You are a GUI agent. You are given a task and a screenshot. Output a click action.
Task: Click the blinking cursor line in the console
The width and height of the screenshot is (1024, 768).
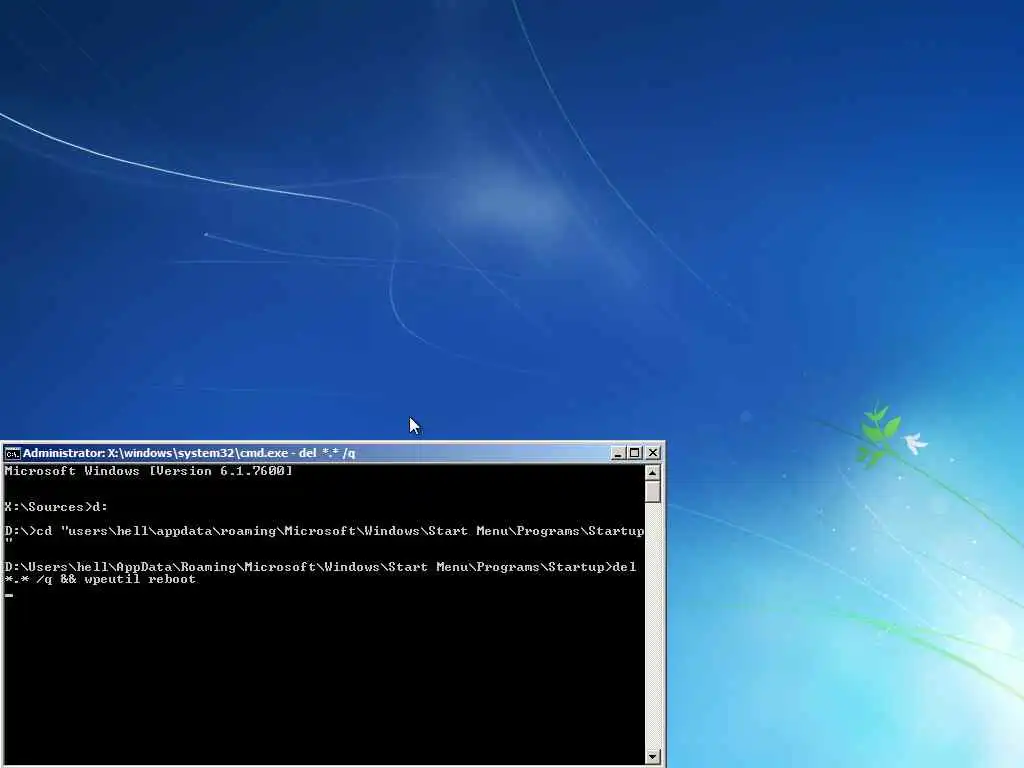pos(9,595)
